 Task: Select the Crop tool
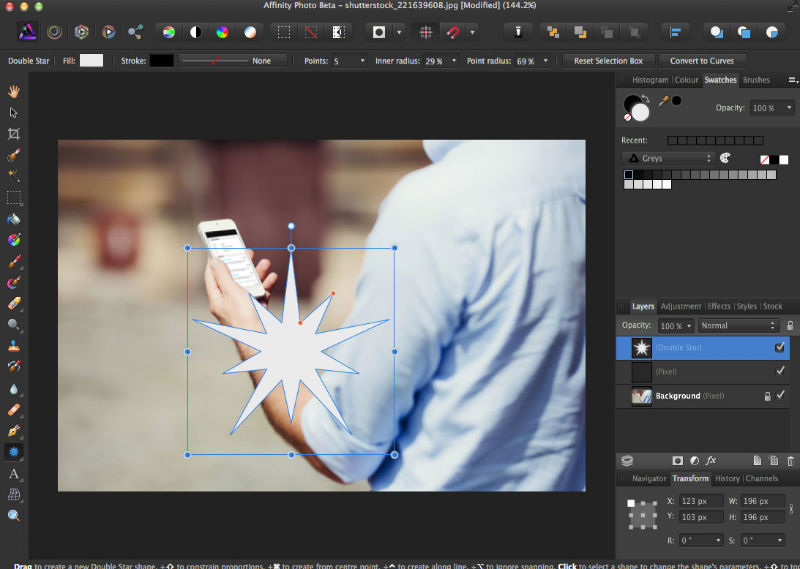pos(14,133)
